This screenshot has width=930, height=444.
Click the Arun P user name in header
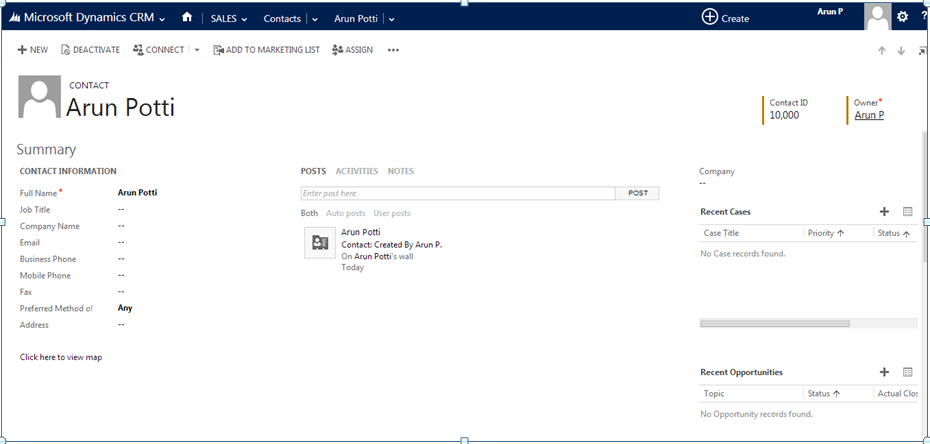click(x=830, y=12)
